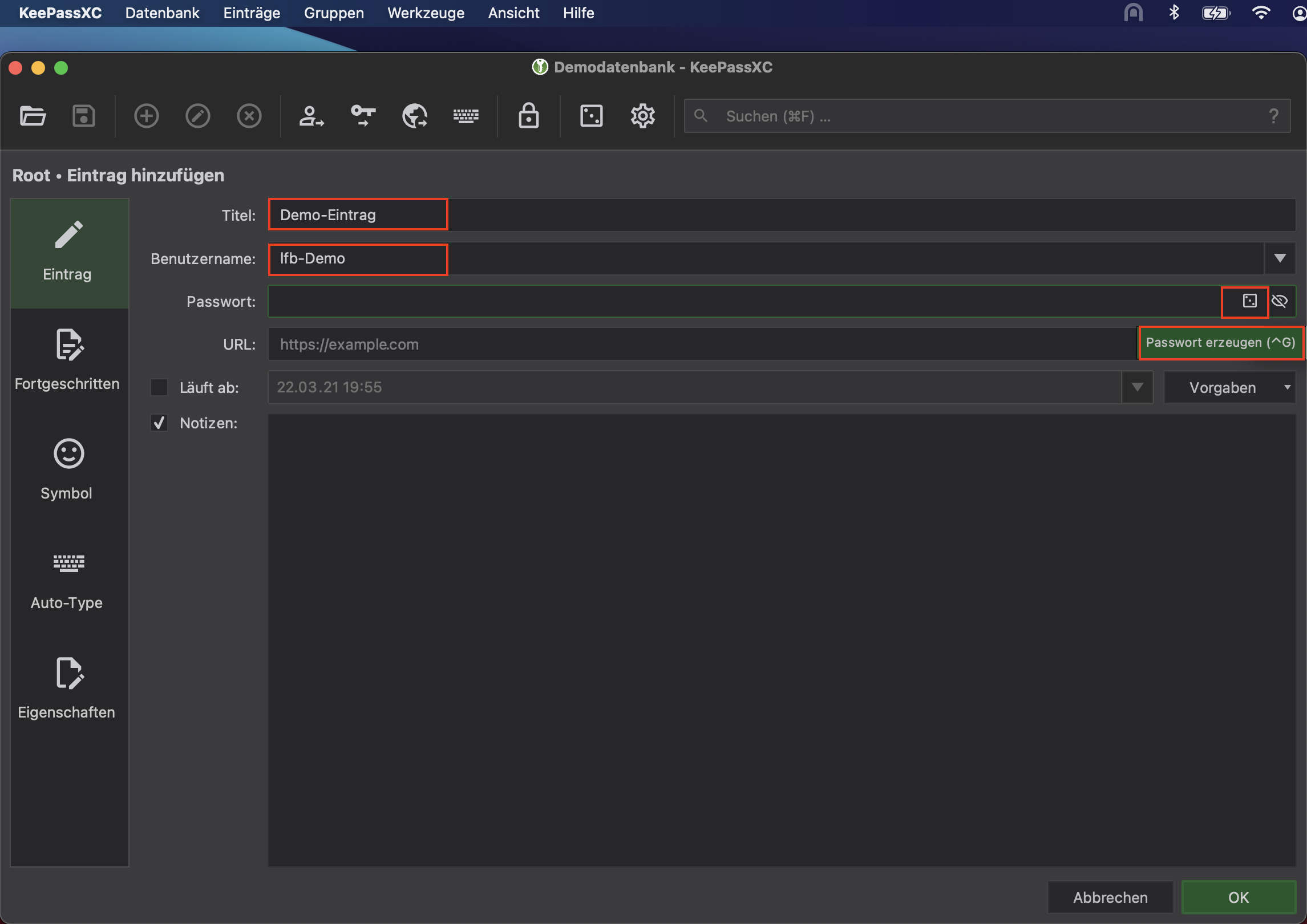Click the copy username toolbar icon

[311, 116]
